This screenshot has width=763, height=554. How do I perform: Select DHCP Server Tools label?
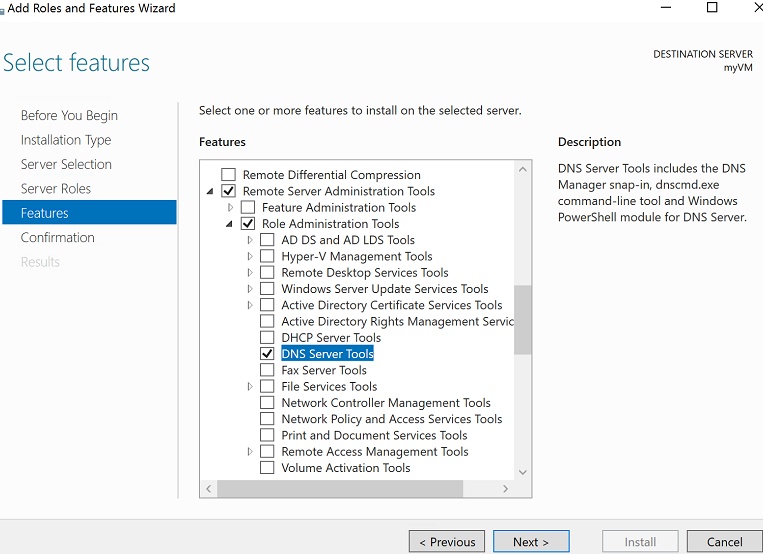(x=331, y=338)
